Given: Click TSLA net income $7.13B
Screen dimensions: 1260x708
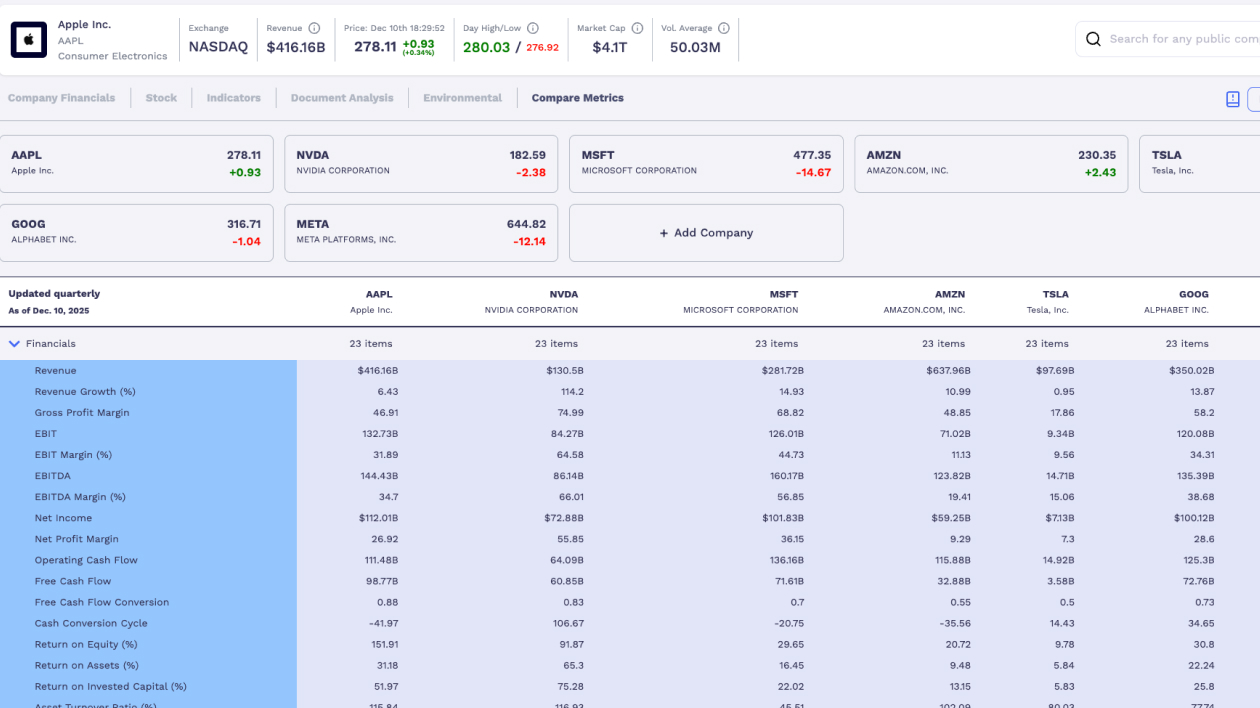Looking at the screenshot, I should [x=1060, y=518].
